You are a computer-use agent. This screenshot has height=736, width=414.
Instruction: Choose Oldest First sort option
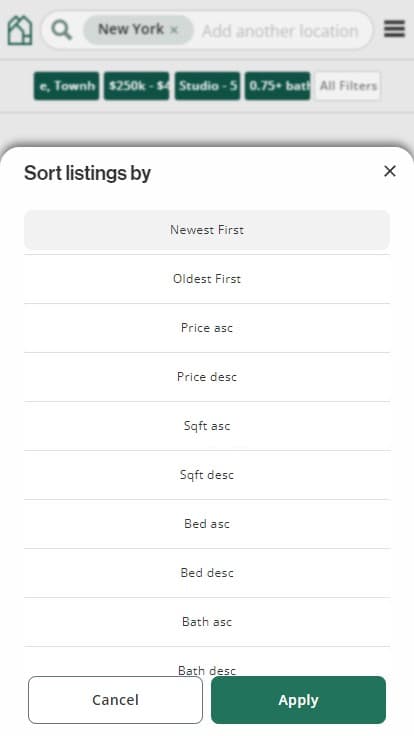pos(207,279)
